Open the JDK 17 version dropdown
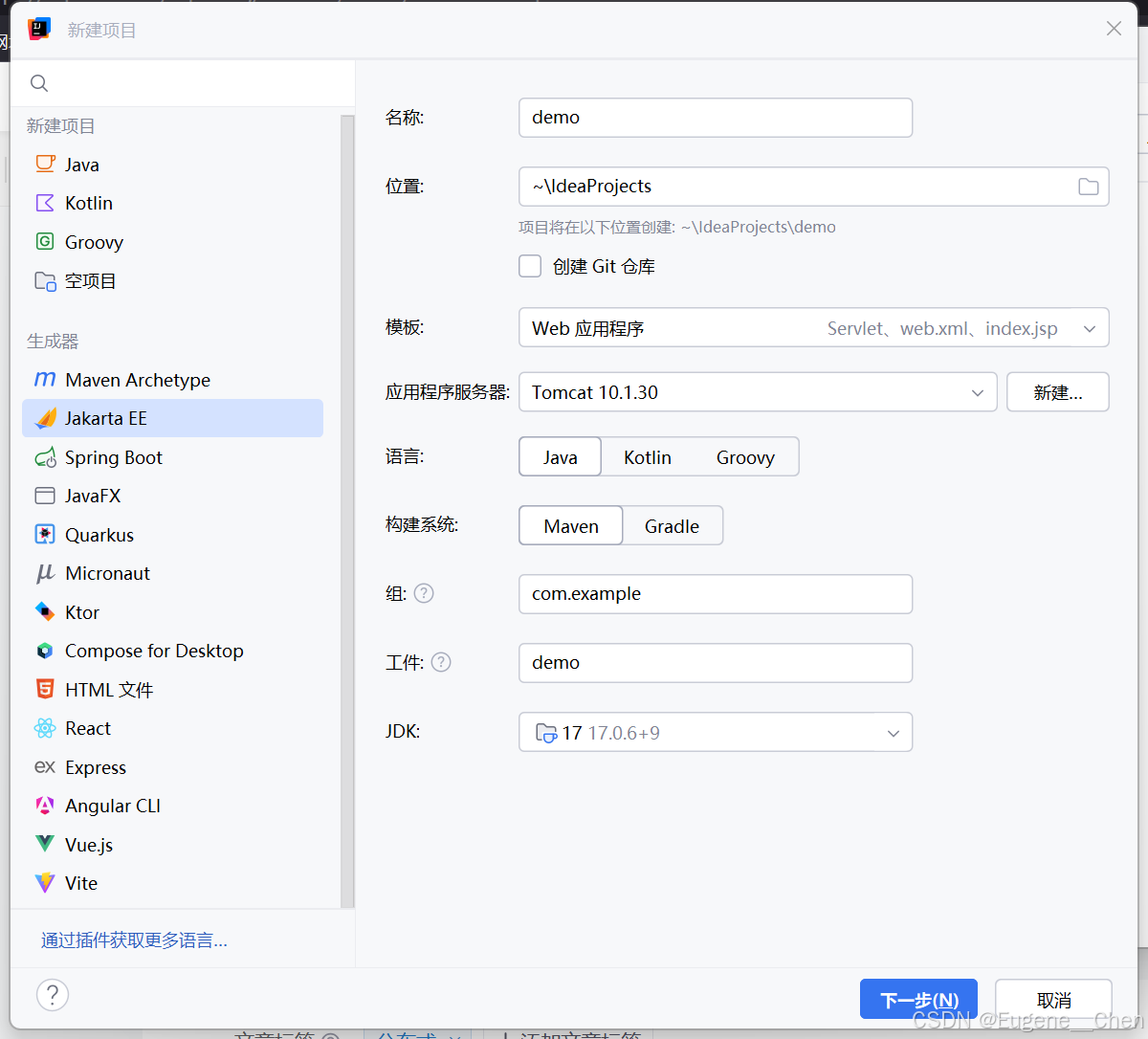The width and height of the screenshot is (1148, 1039). pyautogui.click(x=716, y=732)
